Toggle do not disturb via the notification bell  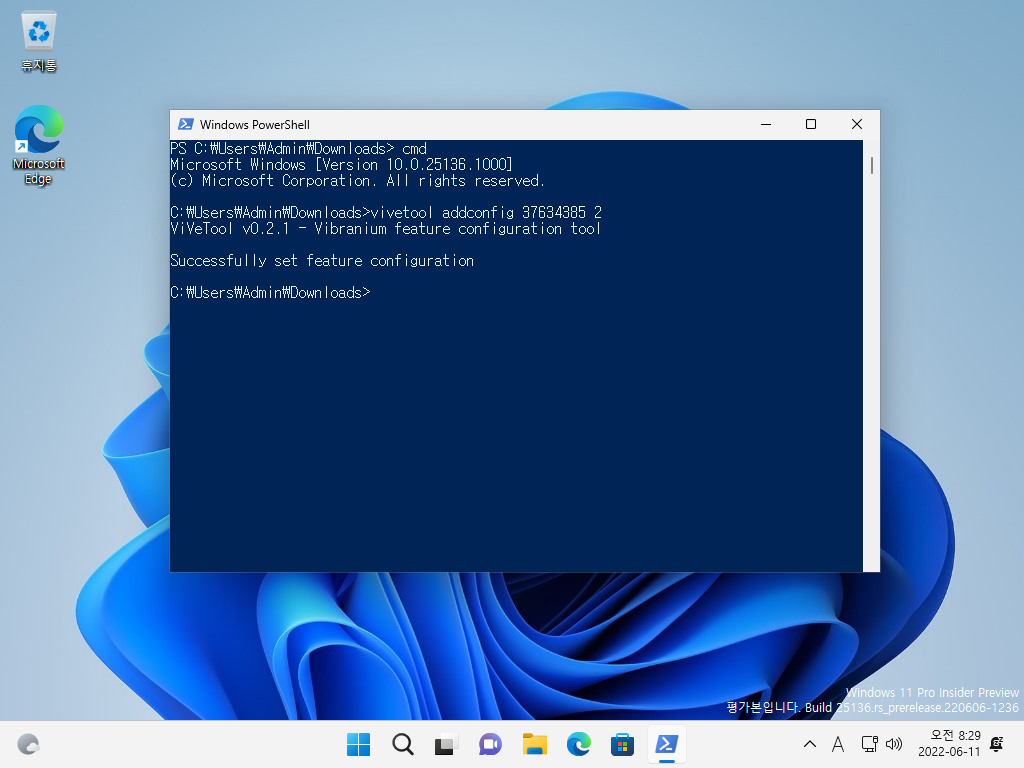pos(996,744)
